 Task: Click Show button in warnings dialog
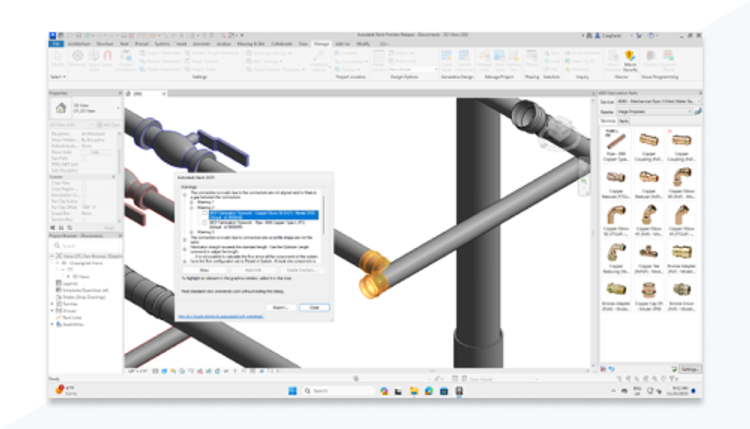[204, 270]
